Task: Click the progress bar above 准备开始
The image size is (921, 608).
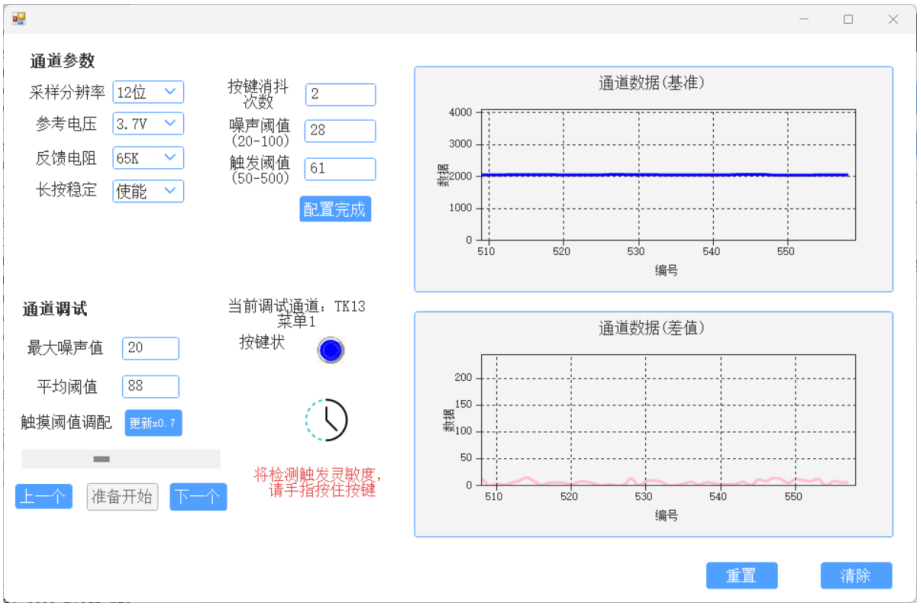Action: (121, 459)
